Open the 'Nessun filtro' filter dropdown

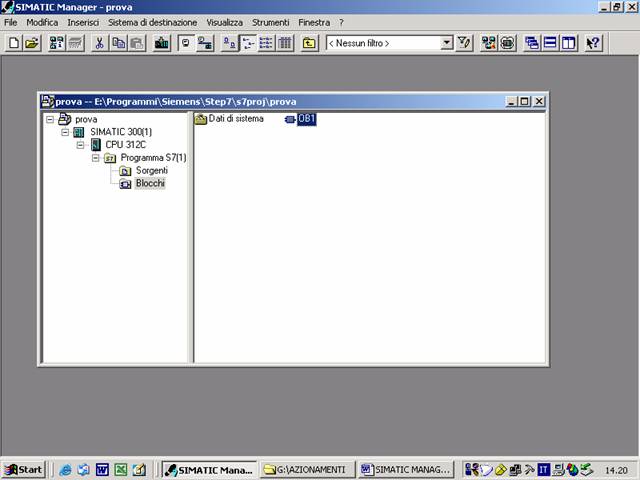[446, 43]
